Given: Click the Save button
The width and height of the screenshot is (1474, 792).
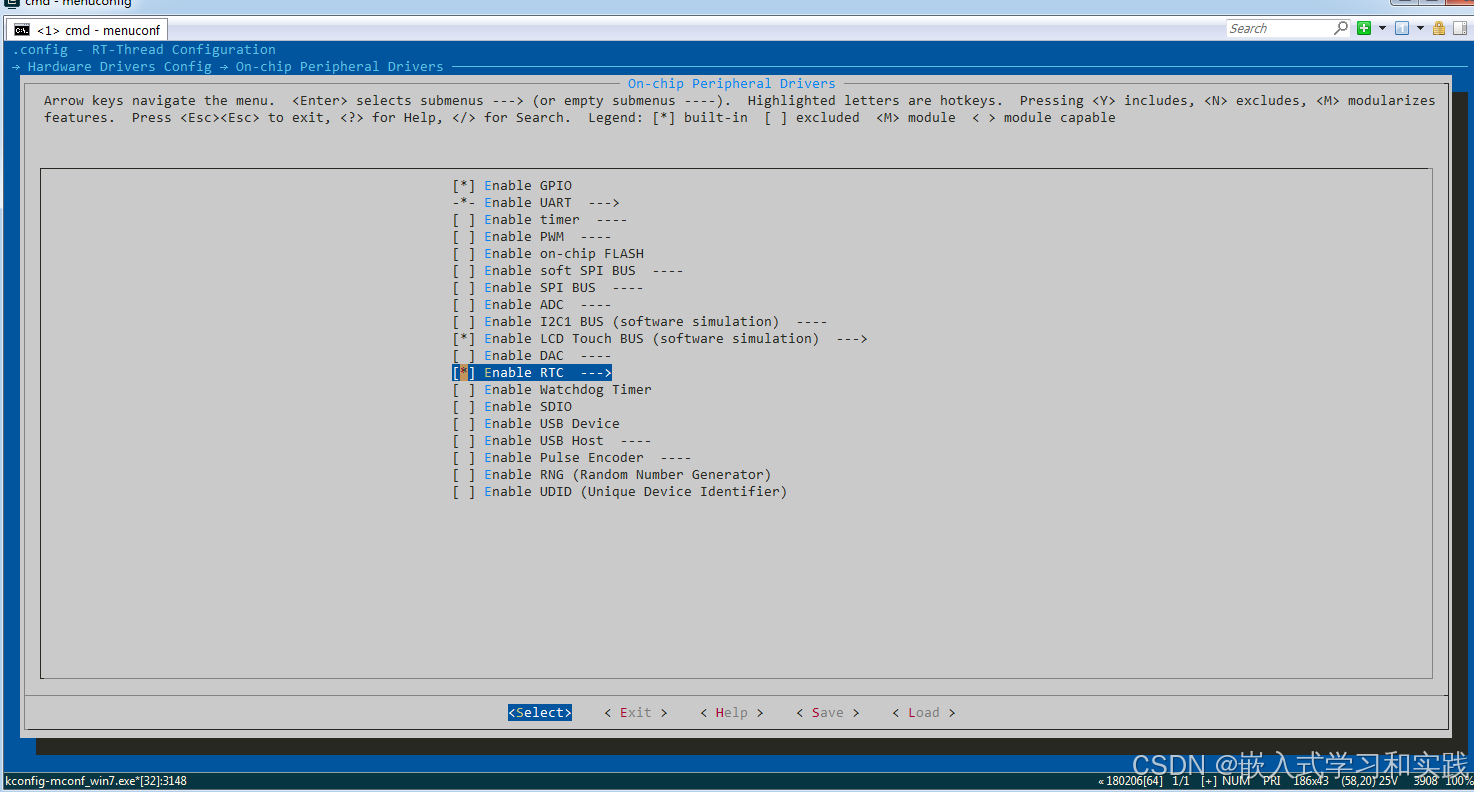Looking at the screenshot, I should (827, 712).
